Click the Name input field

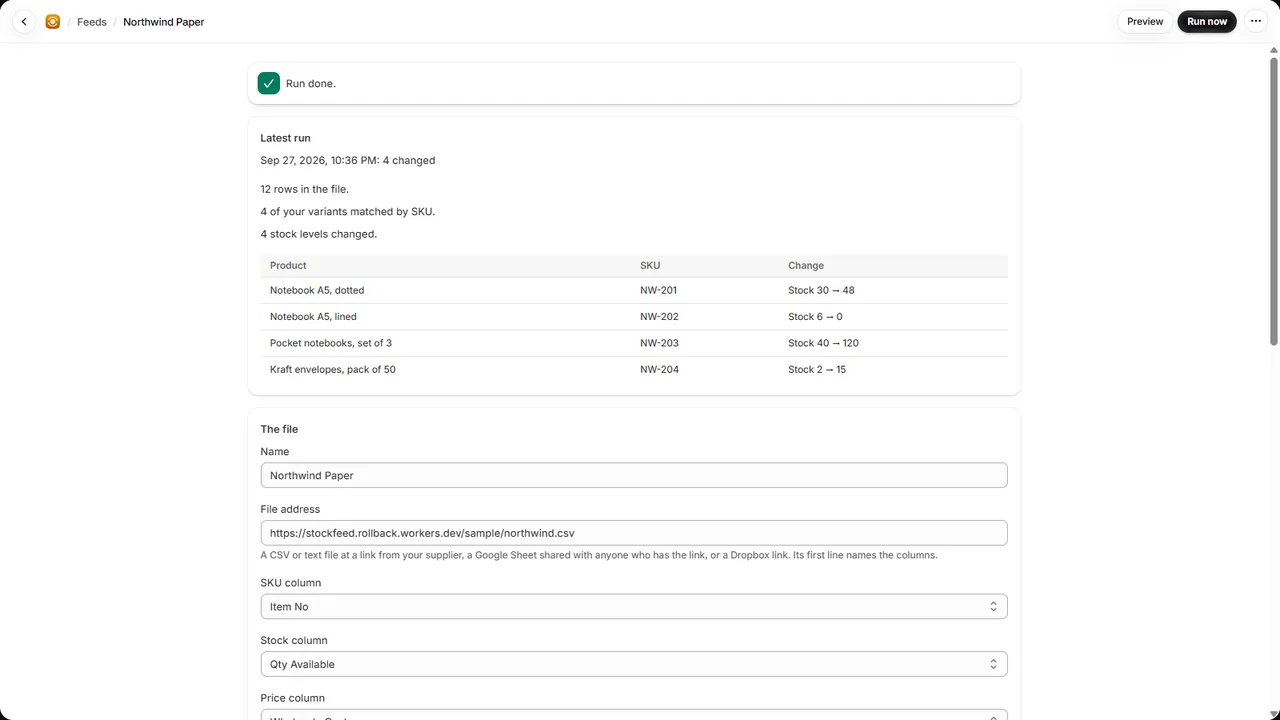(x=634, y=475)
